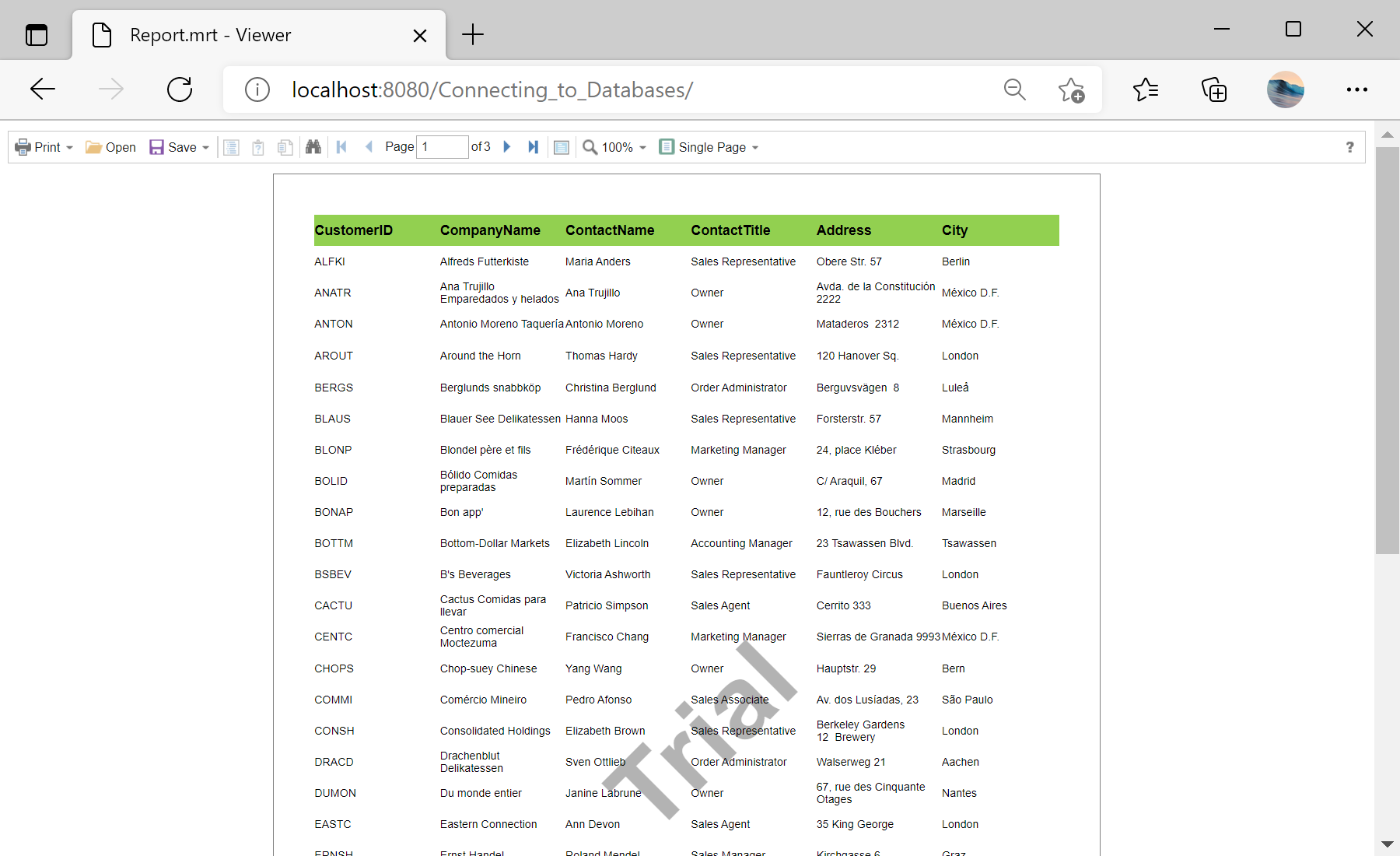Go to the next report page

507,147
